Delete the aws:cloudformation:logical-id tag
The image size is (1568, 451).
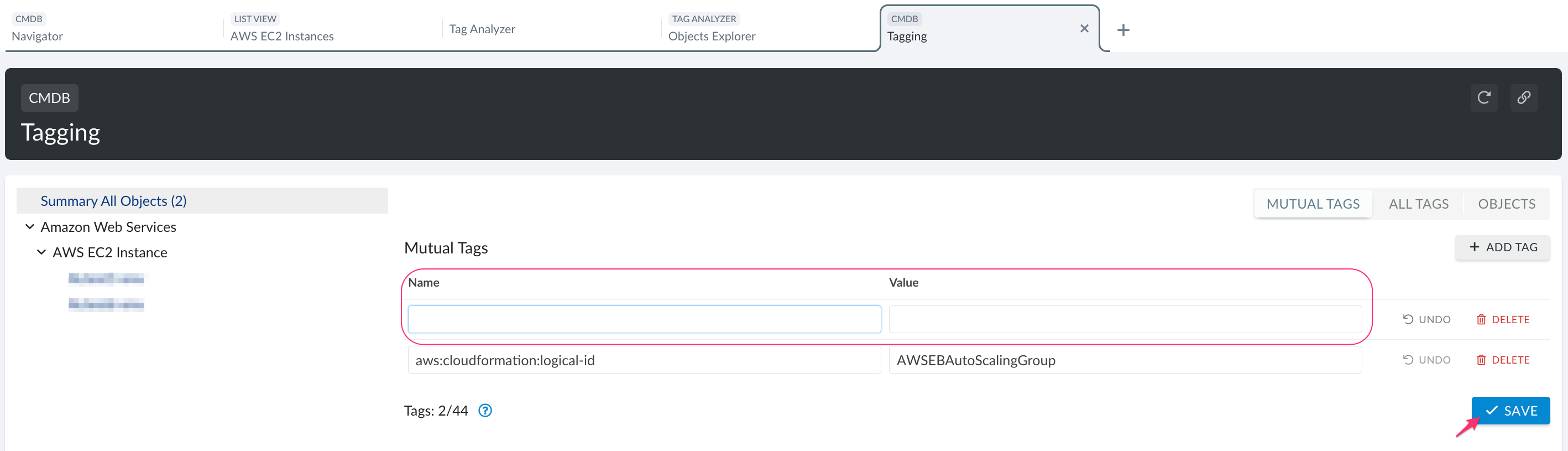[x=1502, y=360]
